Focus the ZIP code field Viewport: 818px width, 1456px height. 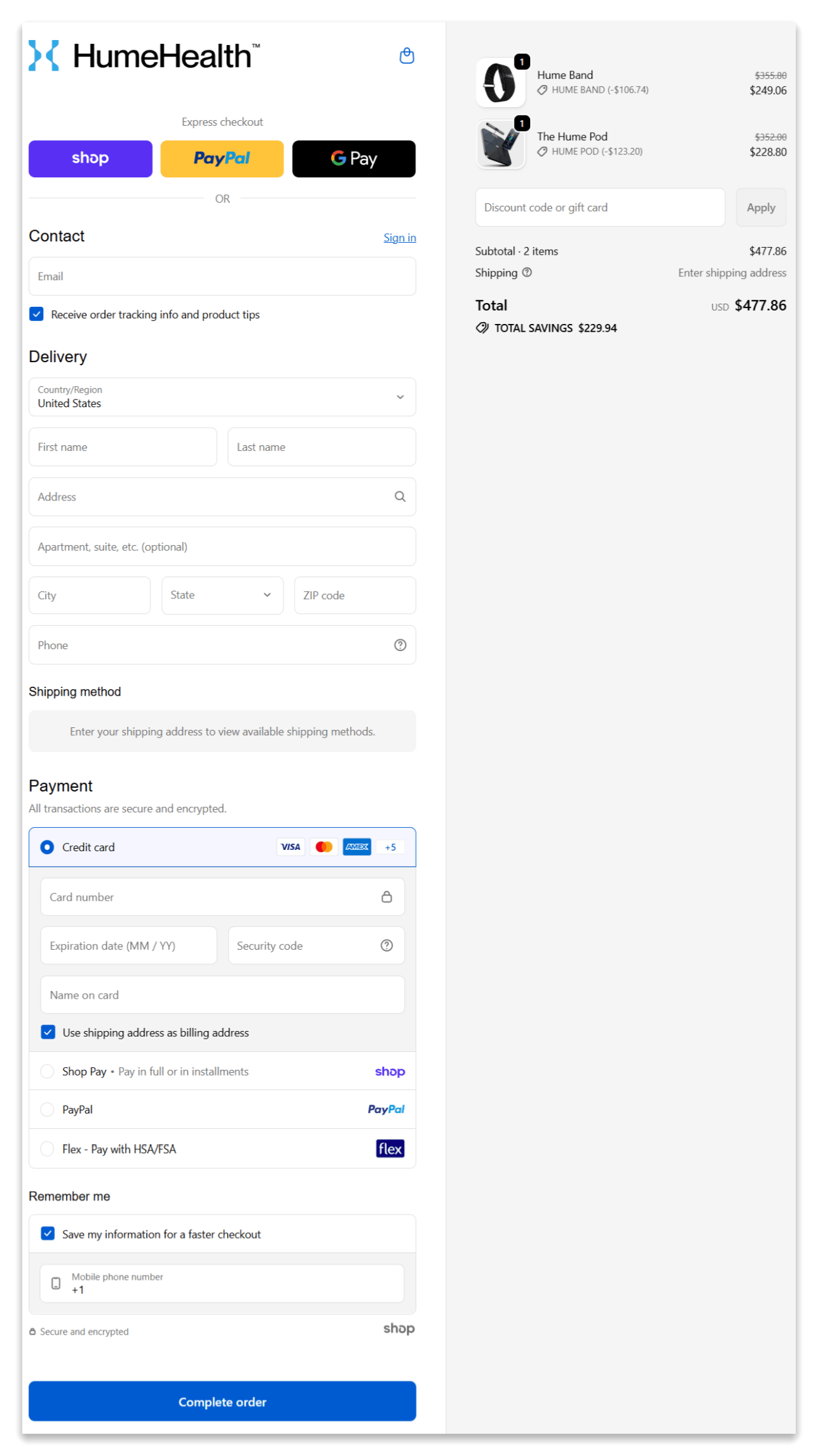tap(355, 595)
